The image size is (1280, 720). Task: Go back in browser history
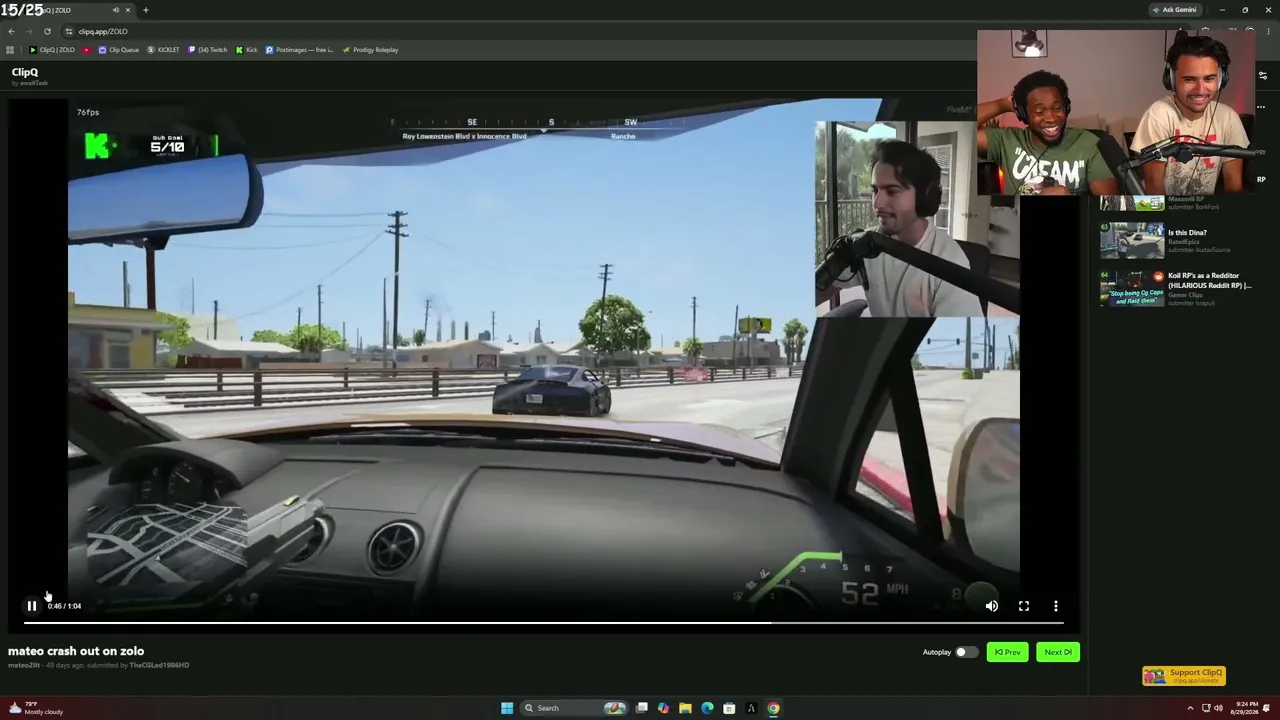coord(11,31)
